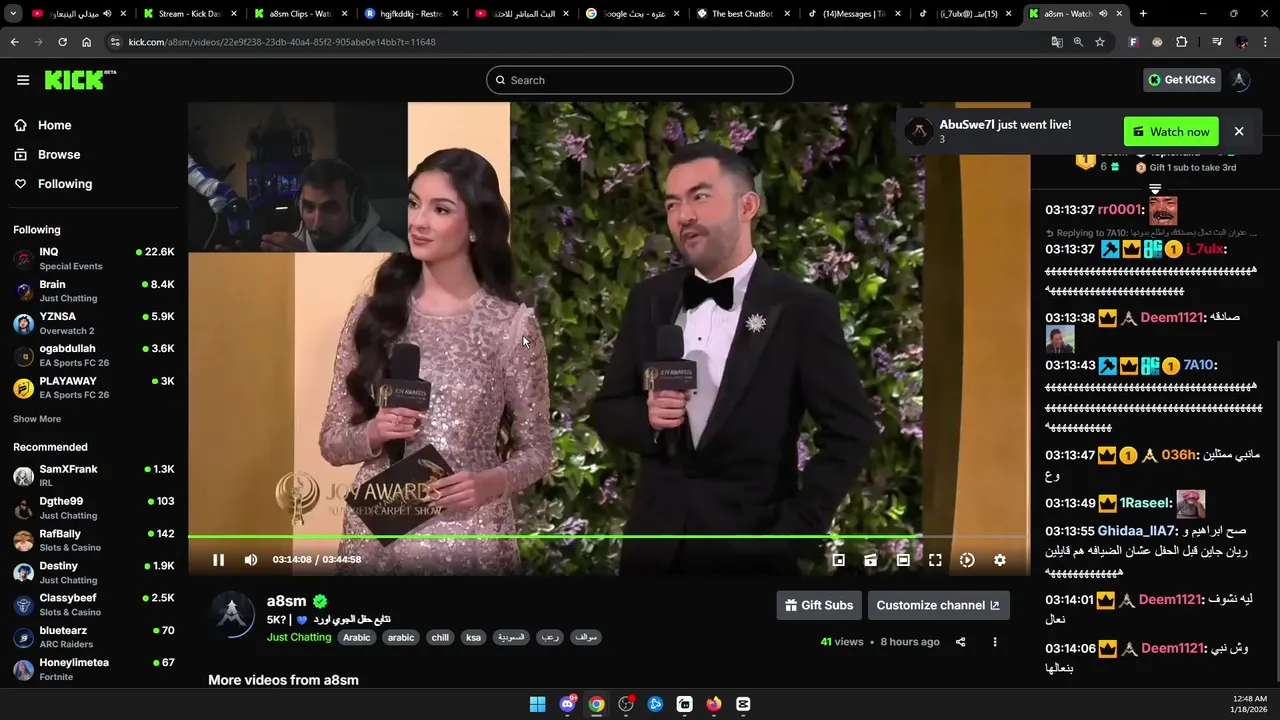Focus the Kick search field

[x=640, y=80]
